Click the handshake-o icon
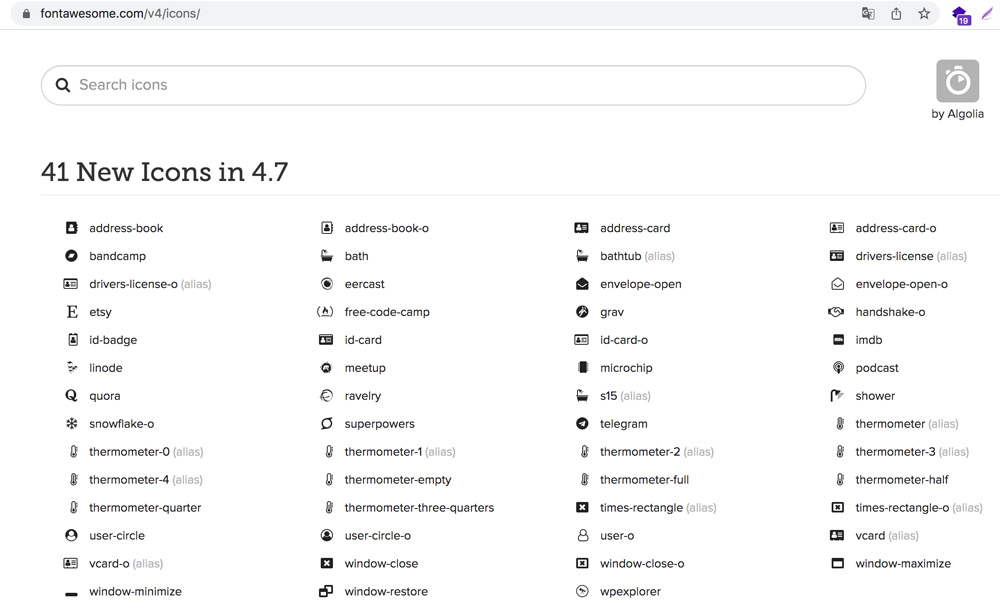 (836, 312)
